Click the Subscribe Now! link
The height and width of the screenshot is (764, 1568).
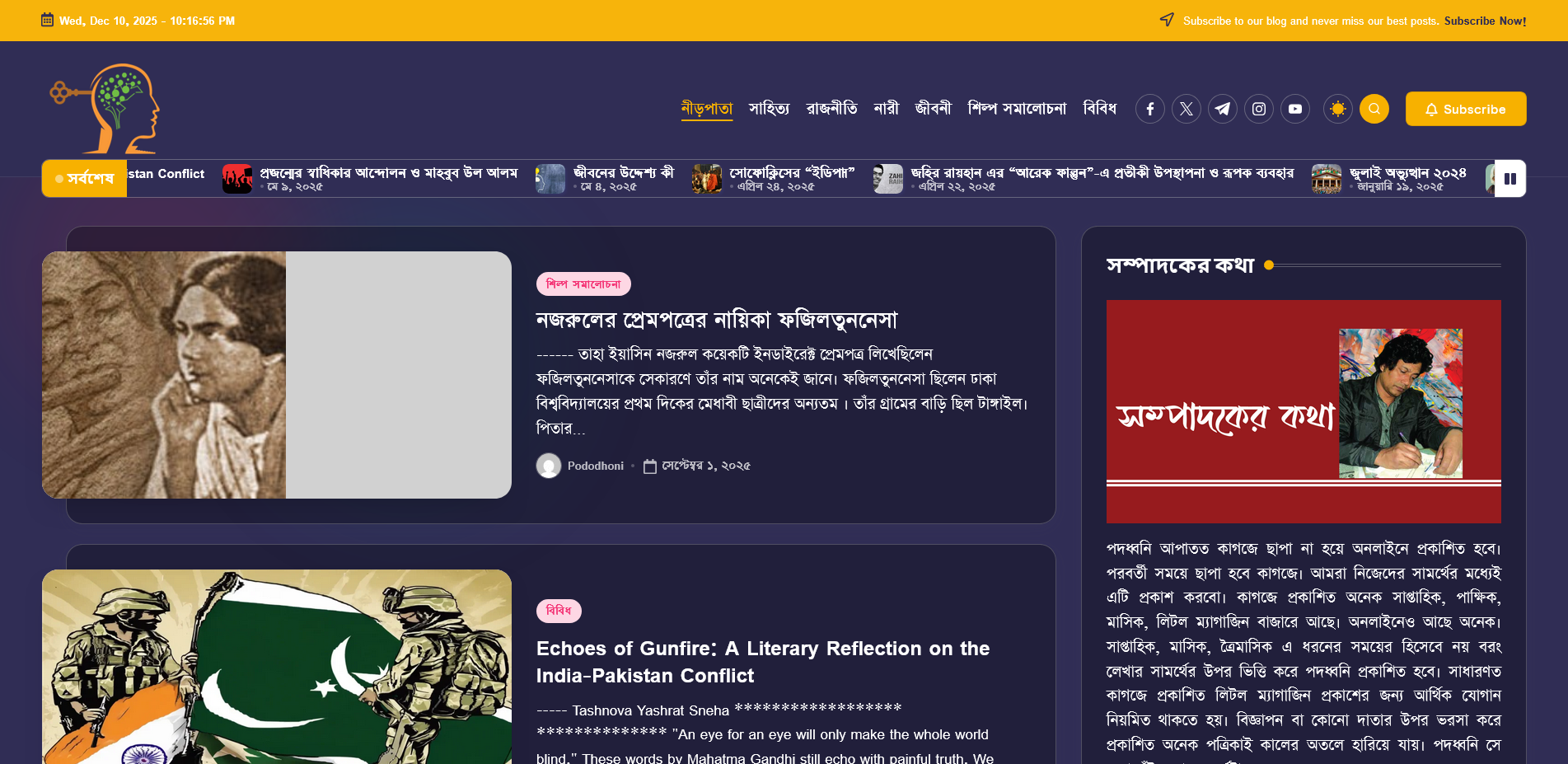pos(1485,21)
